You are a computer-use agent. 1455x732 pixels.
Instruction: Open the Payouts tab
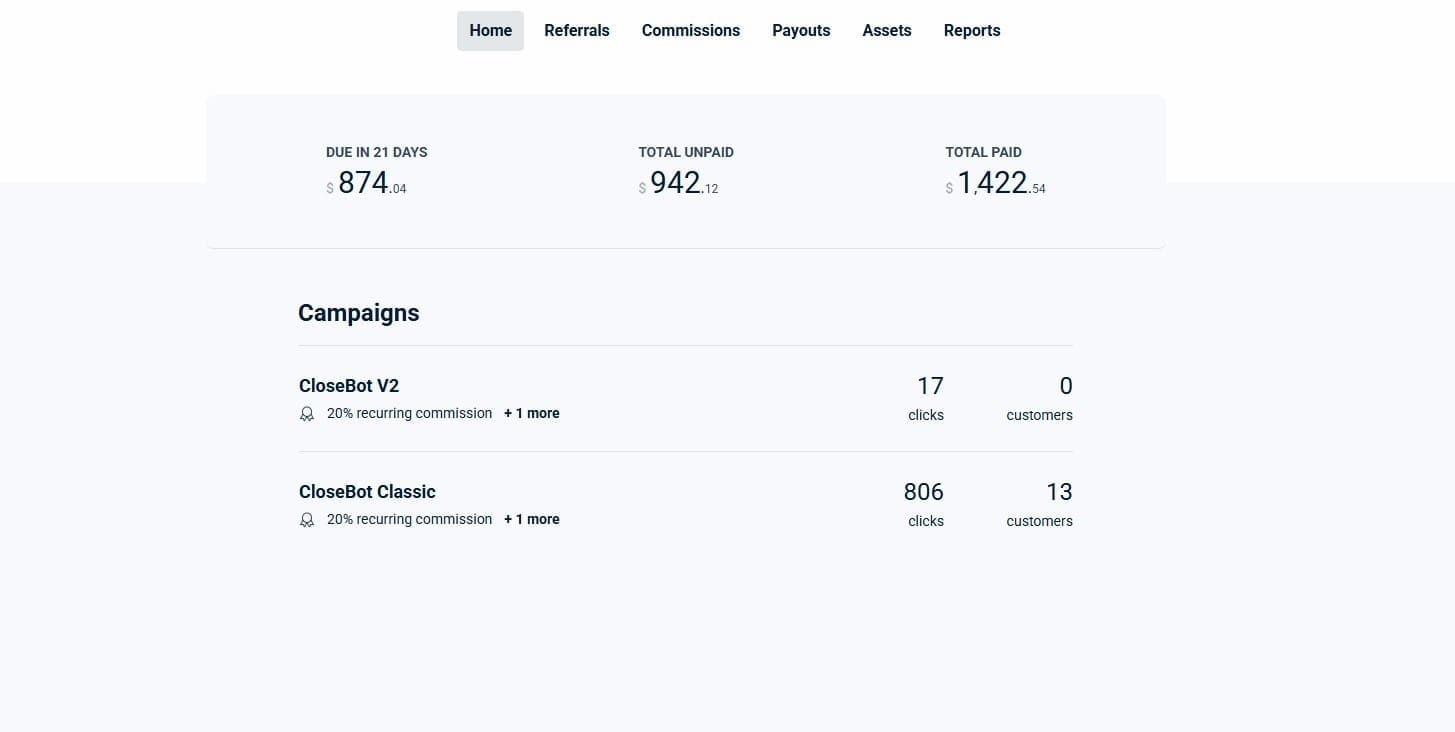(801, 31)
